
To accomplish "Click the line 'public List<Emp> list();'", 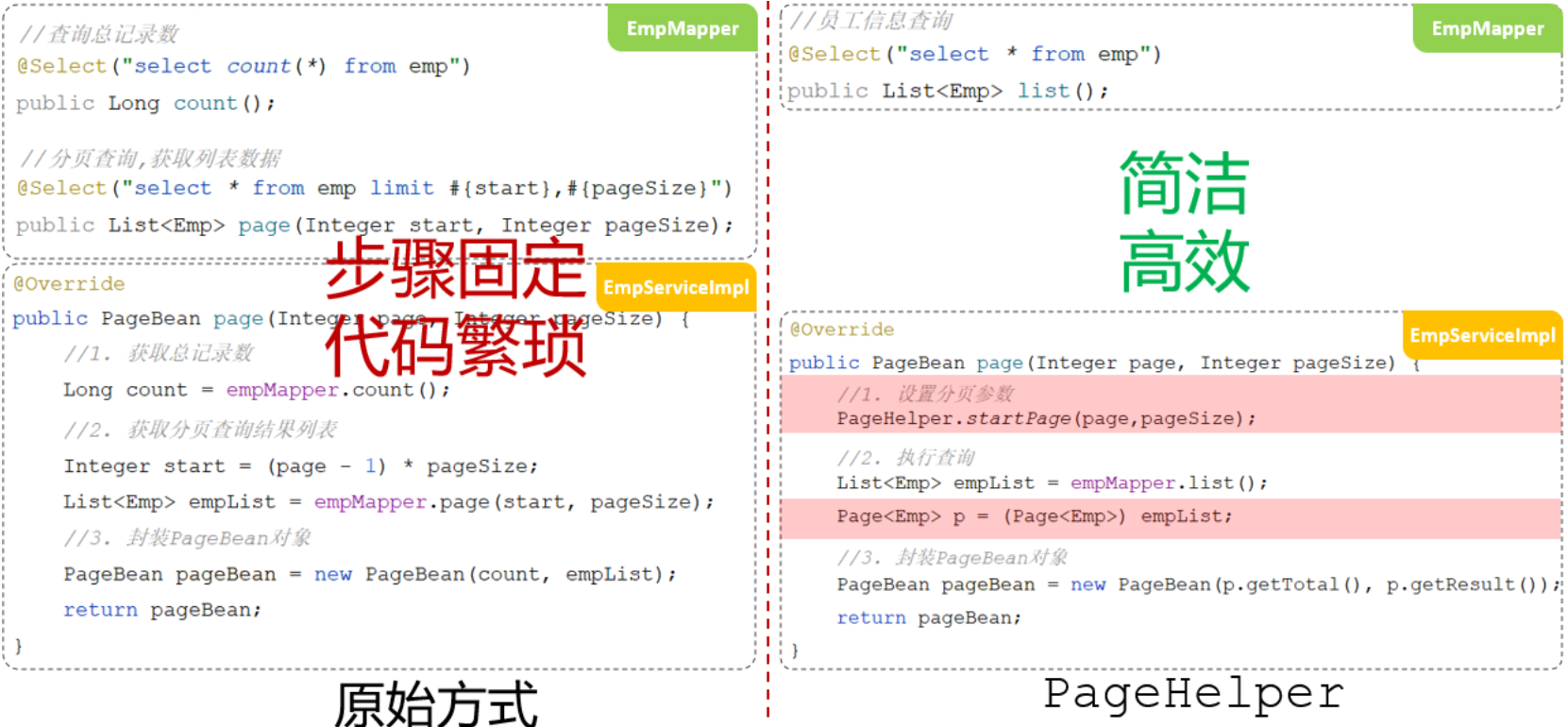I will point(948,91).
